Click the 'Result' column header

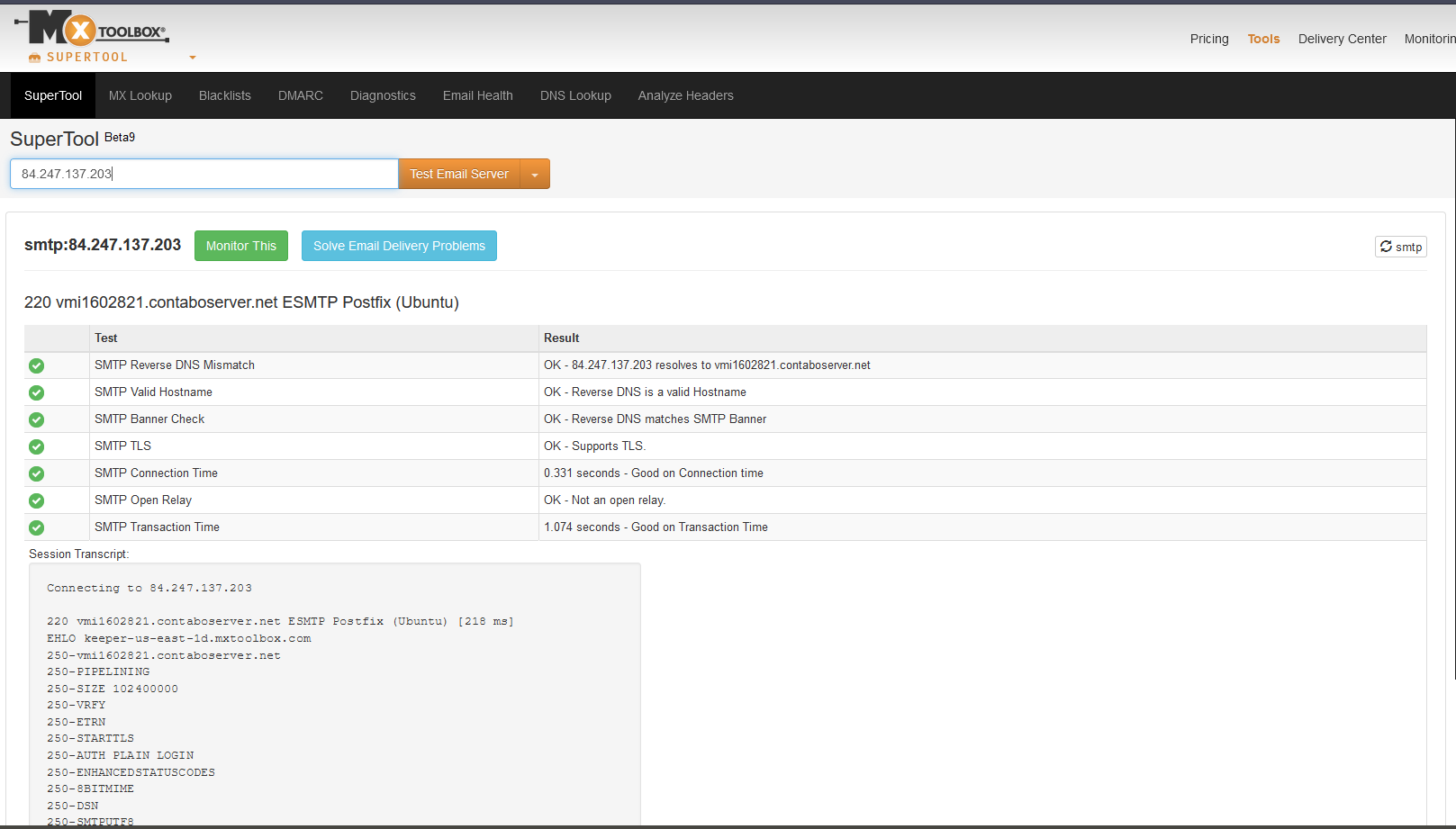[x=562, y=338]
